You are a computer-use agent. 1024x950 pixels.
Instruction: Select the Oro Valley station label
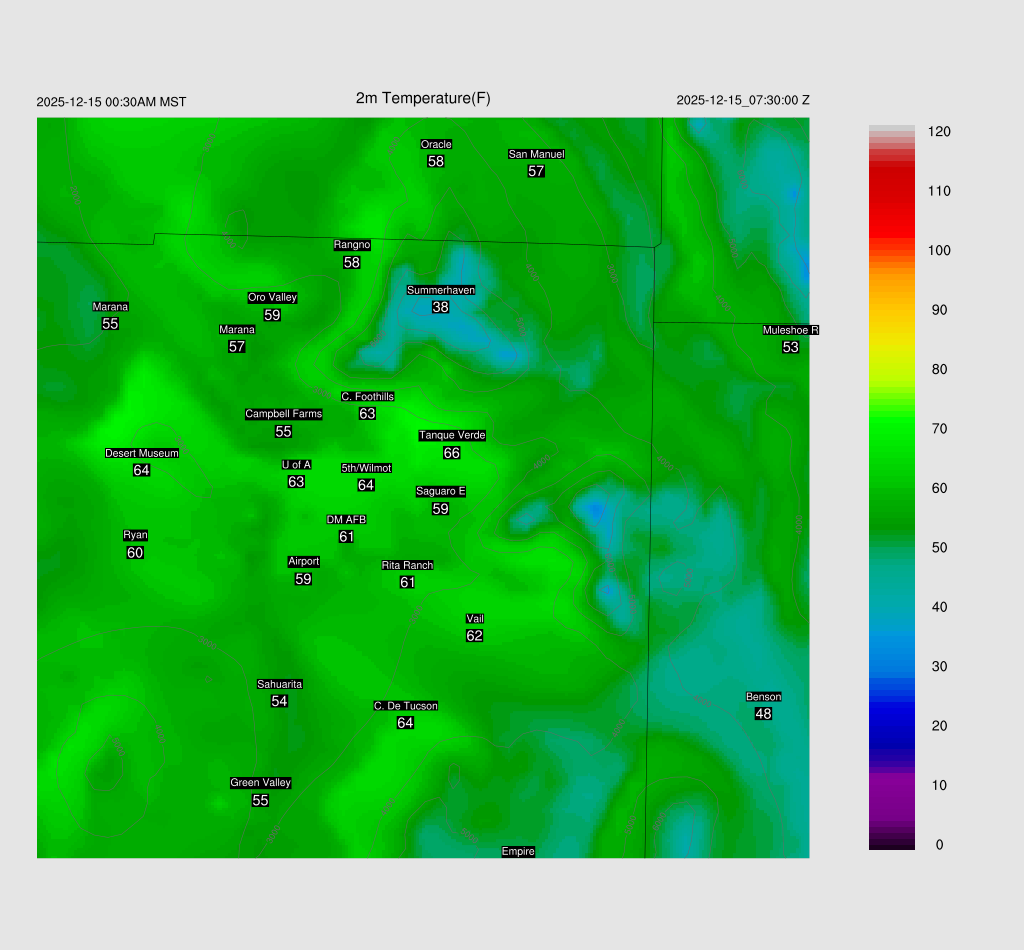click(272, 297)
